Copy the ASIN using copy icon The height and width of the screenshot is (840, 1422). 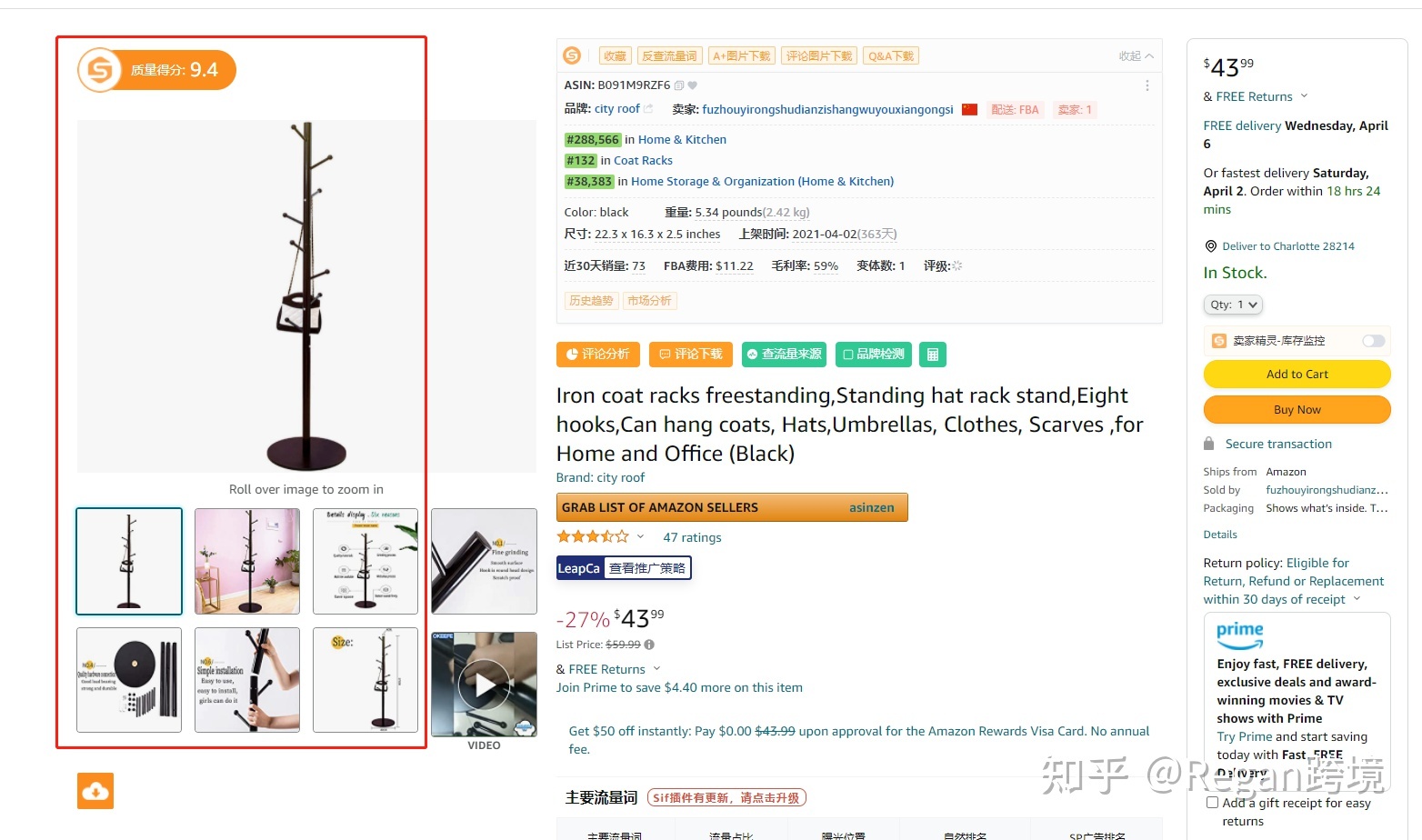[679, 85]
